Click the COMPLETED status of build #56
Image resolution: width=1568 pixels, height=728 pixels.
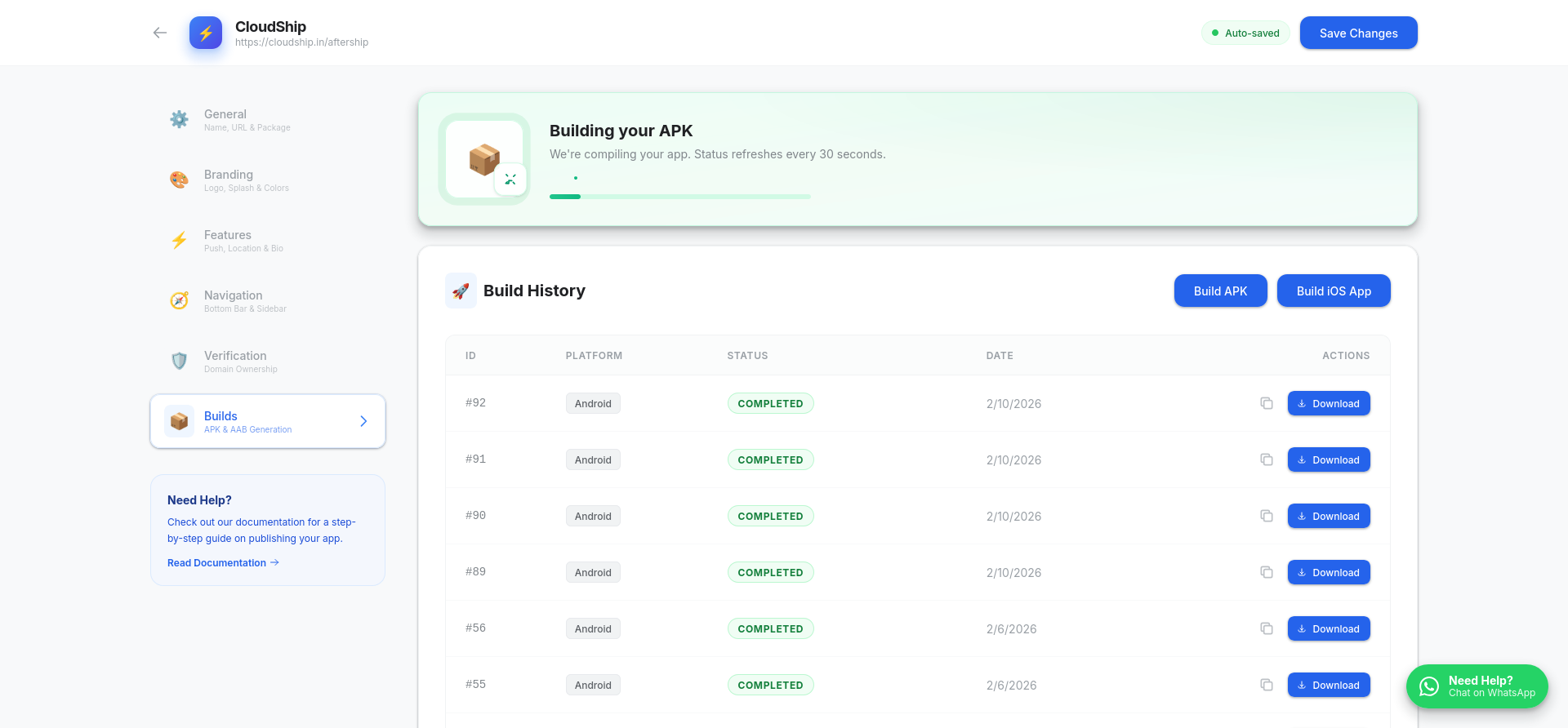tap(770, 628)
